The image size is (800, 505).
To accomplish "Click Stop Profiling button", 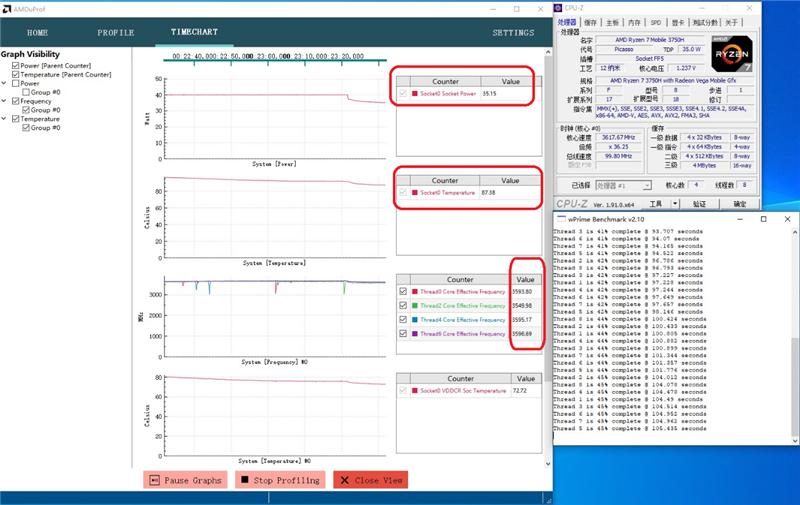I will 279,480.
